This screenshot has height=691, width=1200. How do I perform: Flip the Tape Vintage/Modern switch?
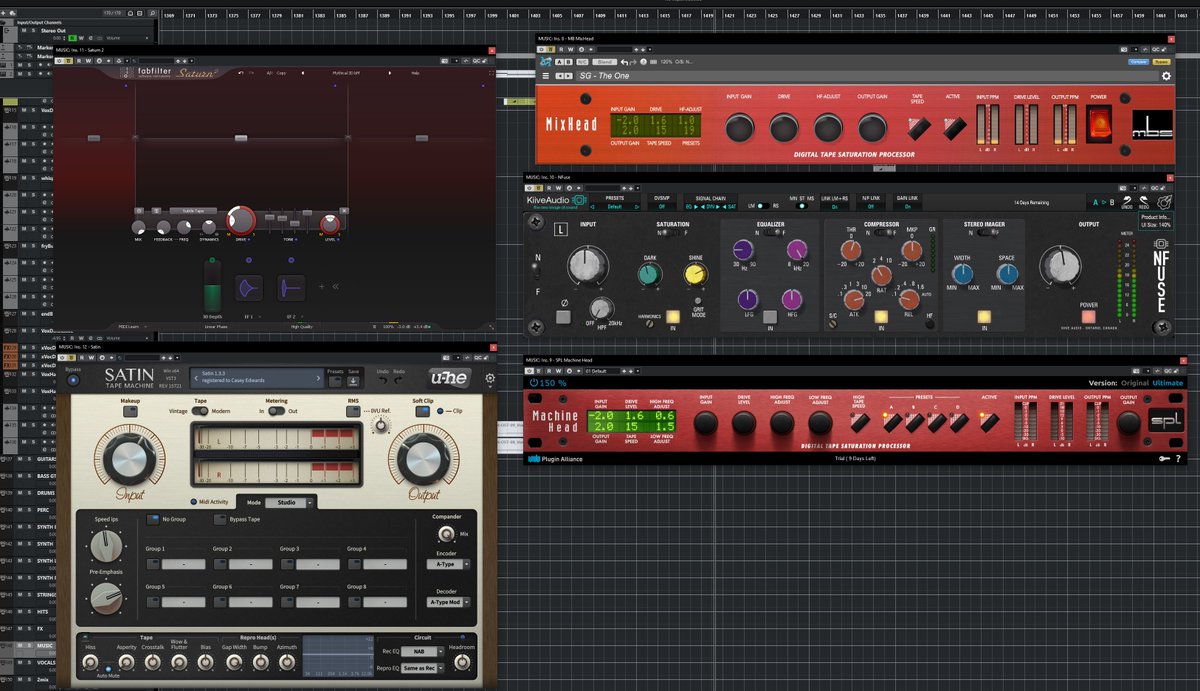tap(200, 410)
